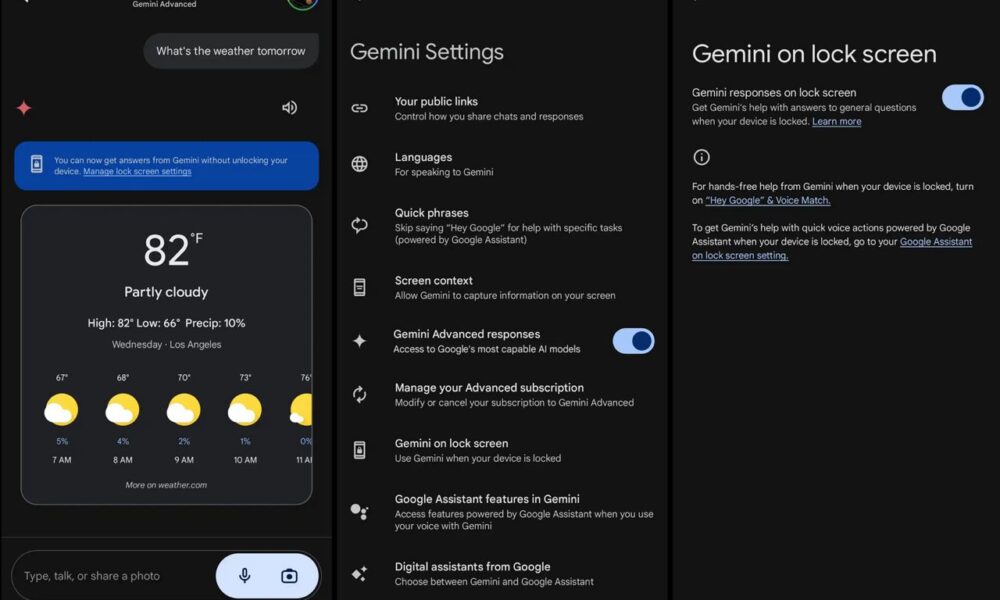Click the sparkle icon beside Gemini Advanced responses

tap(360, 341)
